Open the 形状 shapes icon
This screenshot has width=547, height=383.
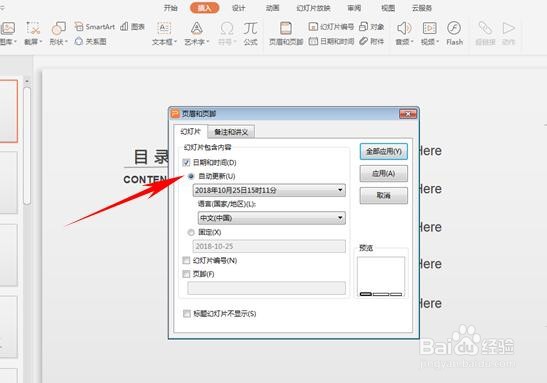pyautogui.click(x=59, y=28)
